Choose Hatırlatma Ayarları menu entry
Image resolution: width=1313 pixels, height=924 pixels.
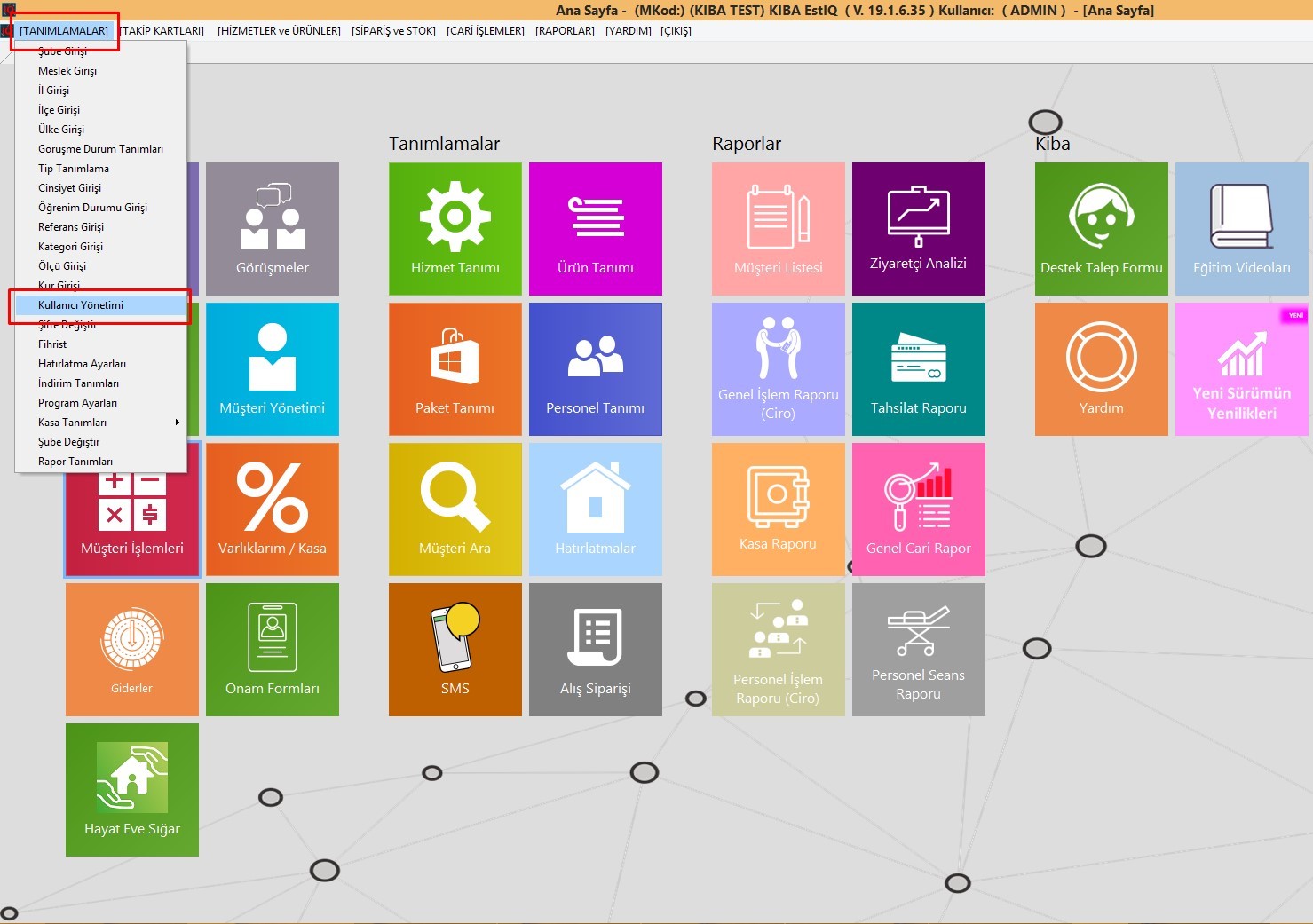click(82, 364)
